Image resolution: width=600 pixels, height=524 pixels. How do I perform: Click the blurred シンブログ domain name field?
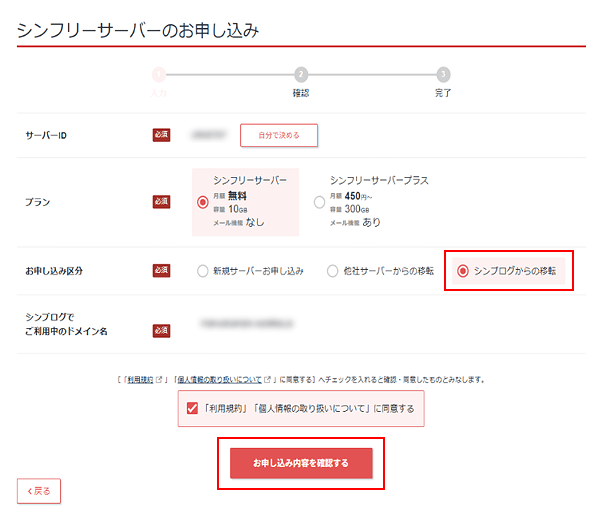click(x=247, y=324)
